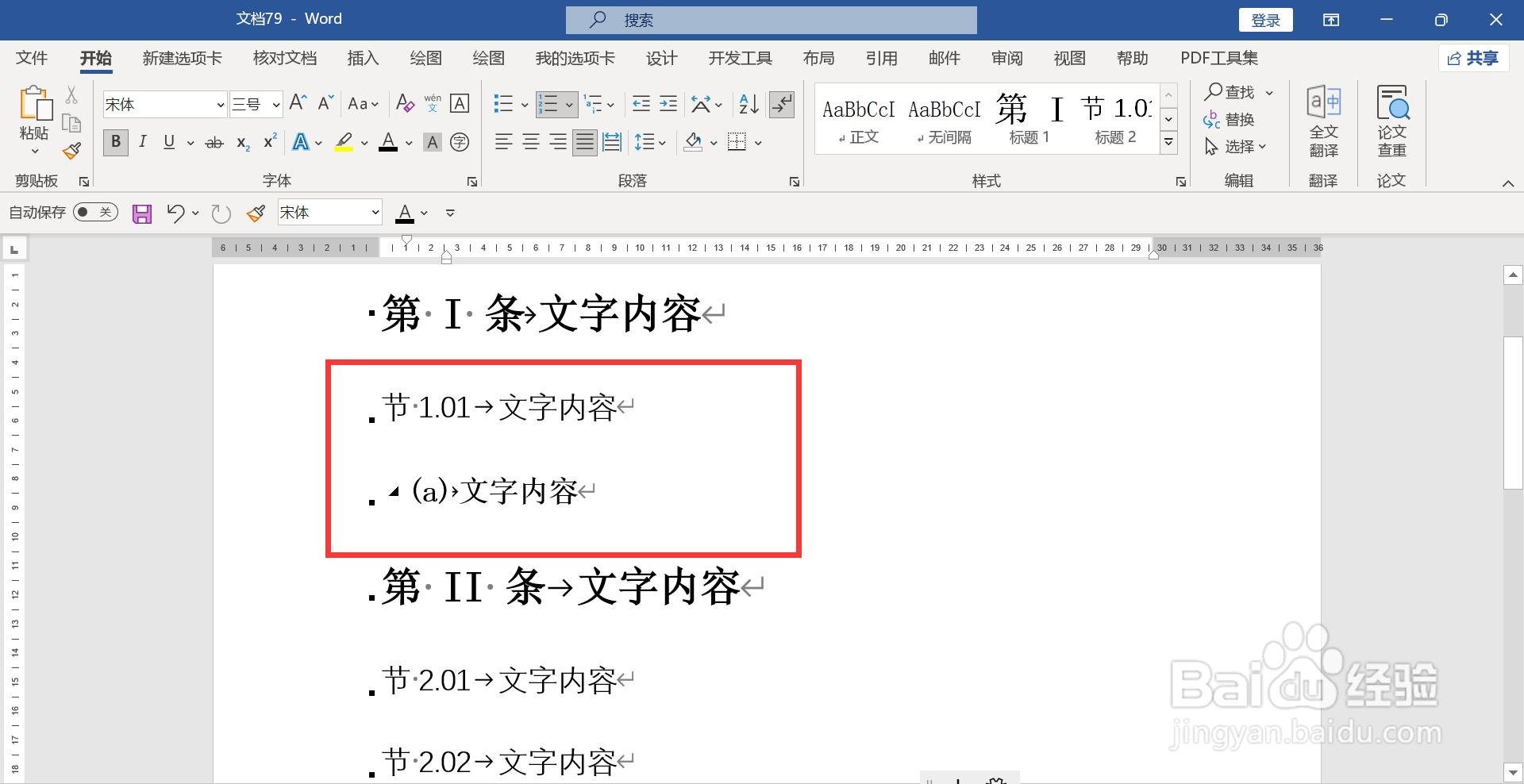Apply paragraph shading fill color
This screenshot has height=784, width=1524.
click(693, 143)
